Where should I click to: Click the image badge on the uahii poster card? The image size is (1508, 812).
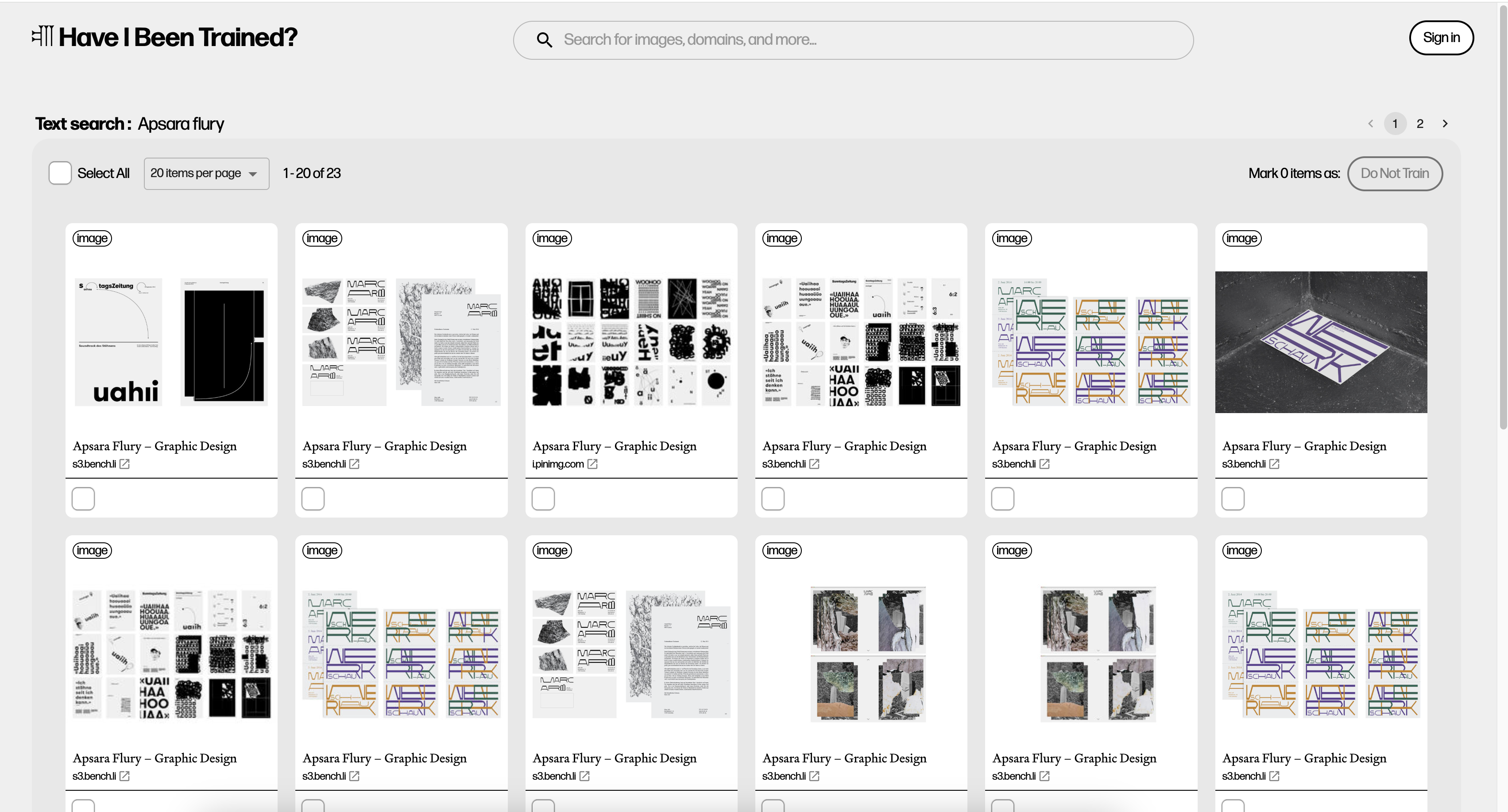92,238
